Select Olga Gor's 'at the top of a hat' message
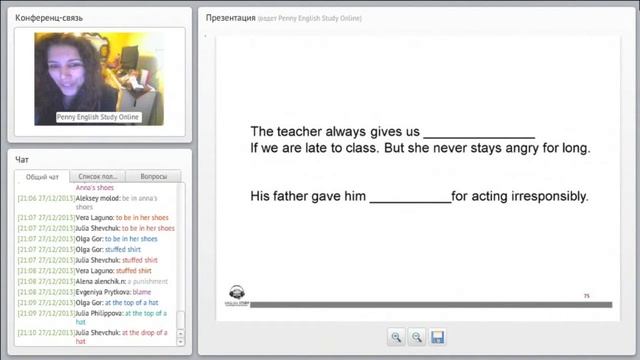The height and width of the screenshot is (360, 640). pos(88,302)
